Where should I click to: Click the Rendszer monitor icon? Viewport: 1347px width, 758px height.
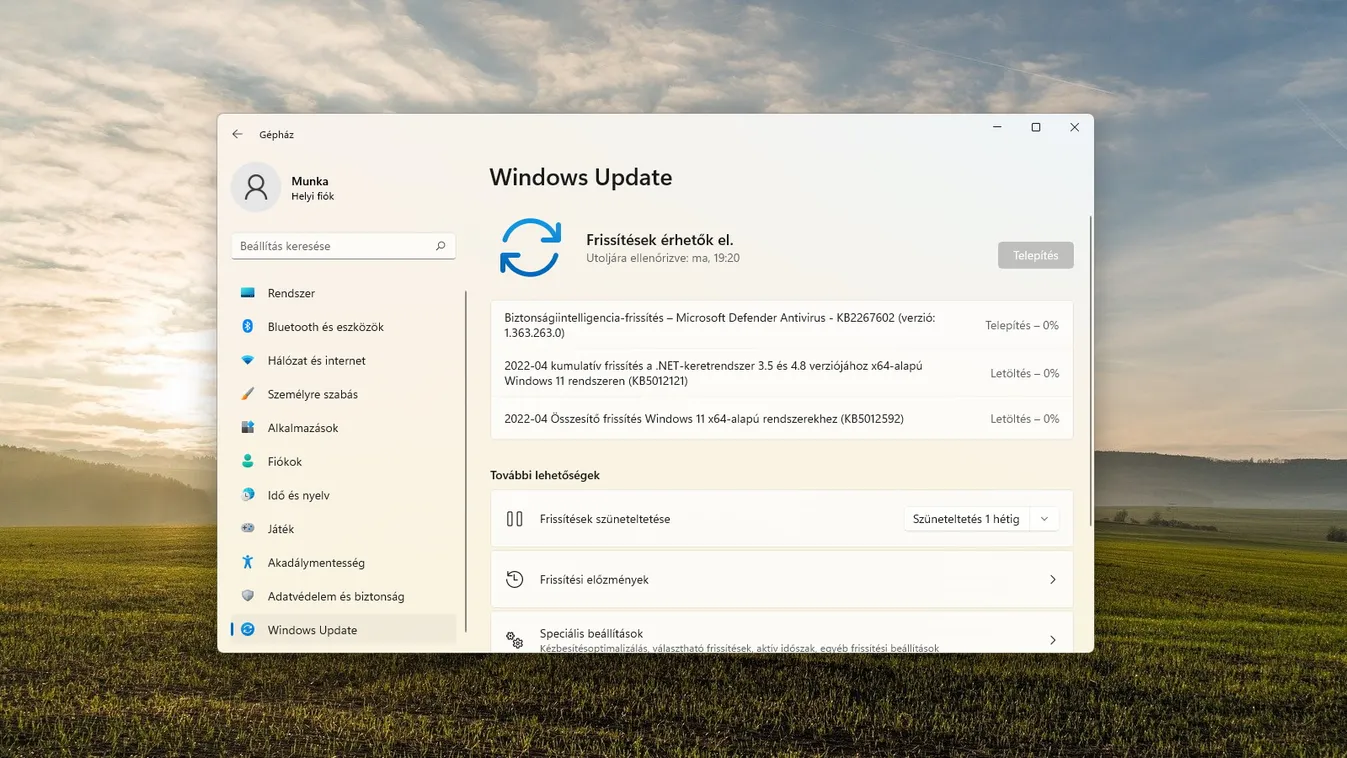point(247,293)
